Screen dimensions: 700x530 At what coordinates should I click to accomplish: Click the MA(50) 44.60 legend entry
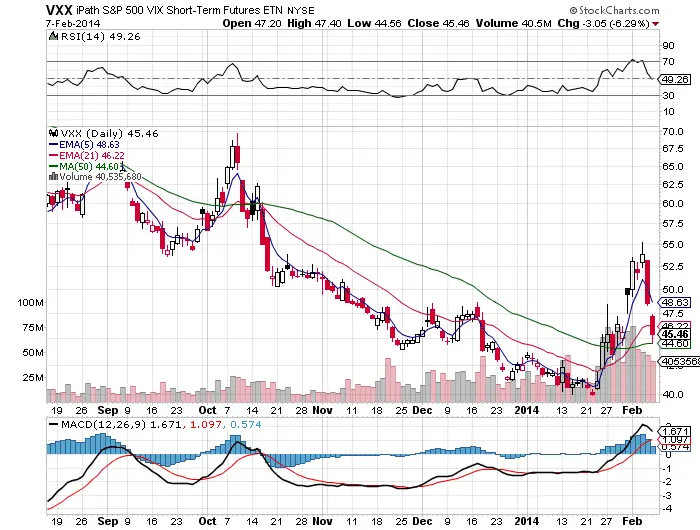click(x=91, y=167)
